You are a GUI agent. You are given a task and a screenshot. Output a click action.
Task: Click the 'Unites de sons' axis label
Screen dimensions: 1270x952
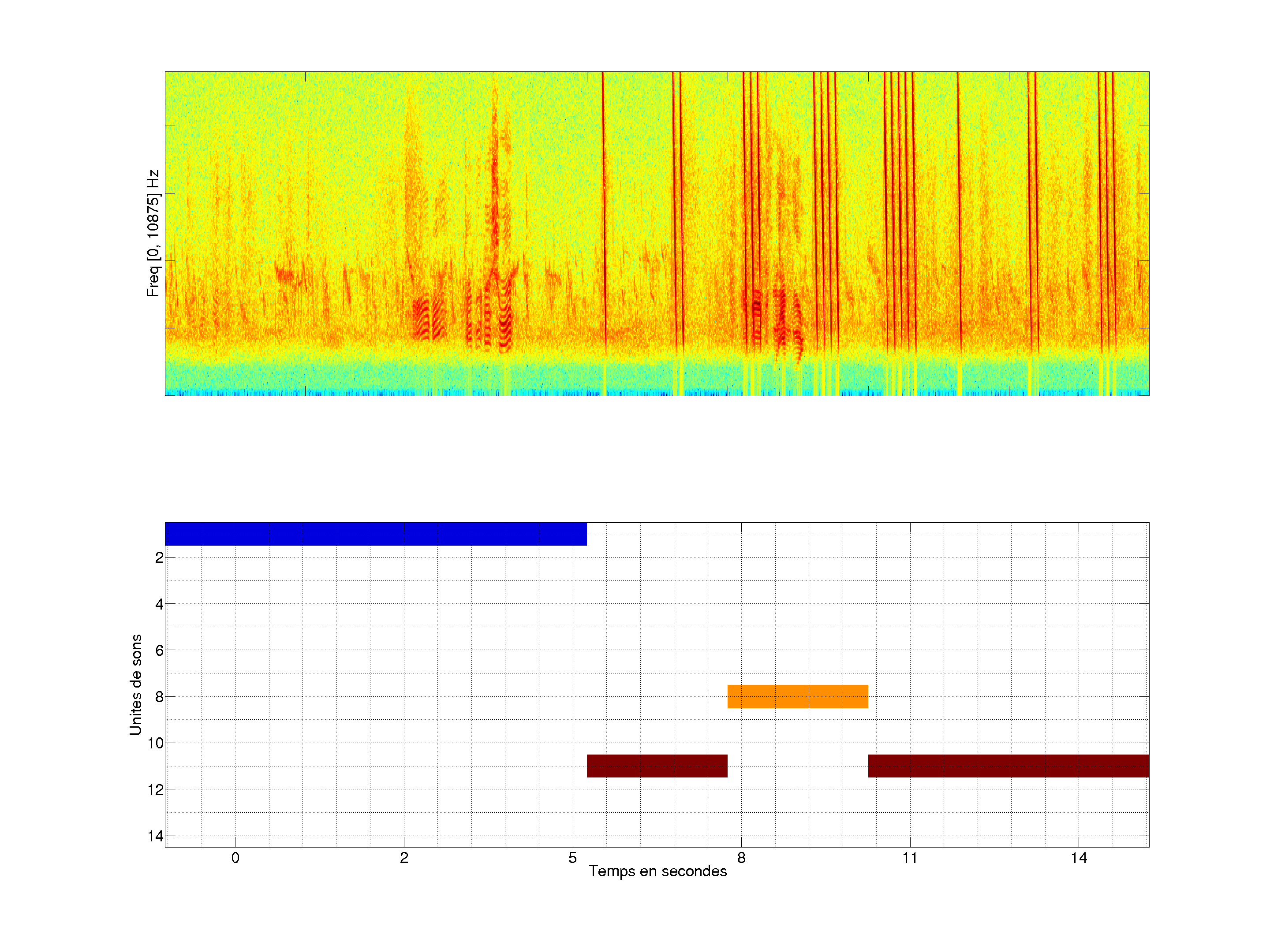click(x=135, y=684)
